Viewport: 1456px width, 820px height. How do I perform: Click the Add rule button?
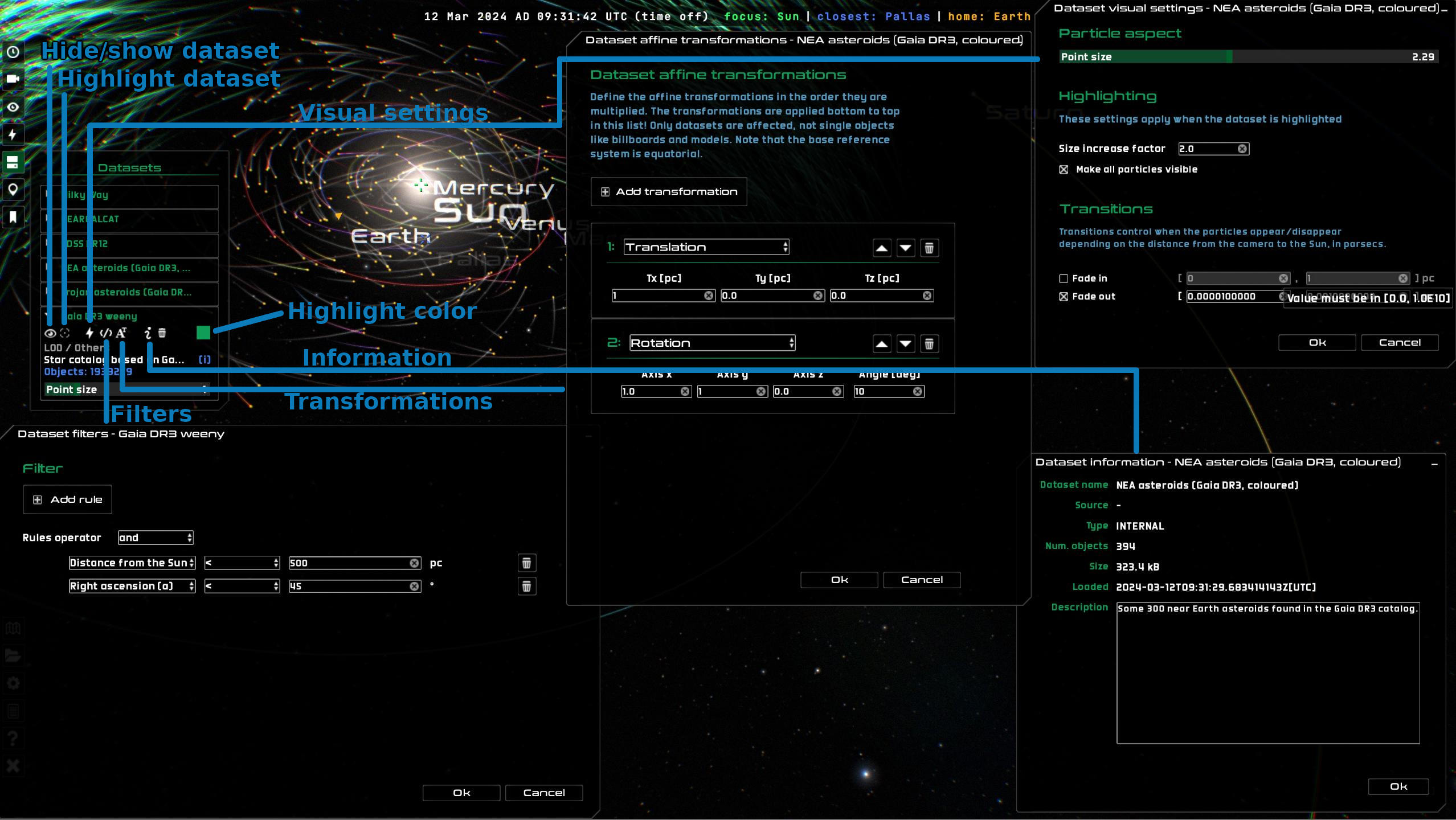(x=67, y=499)
